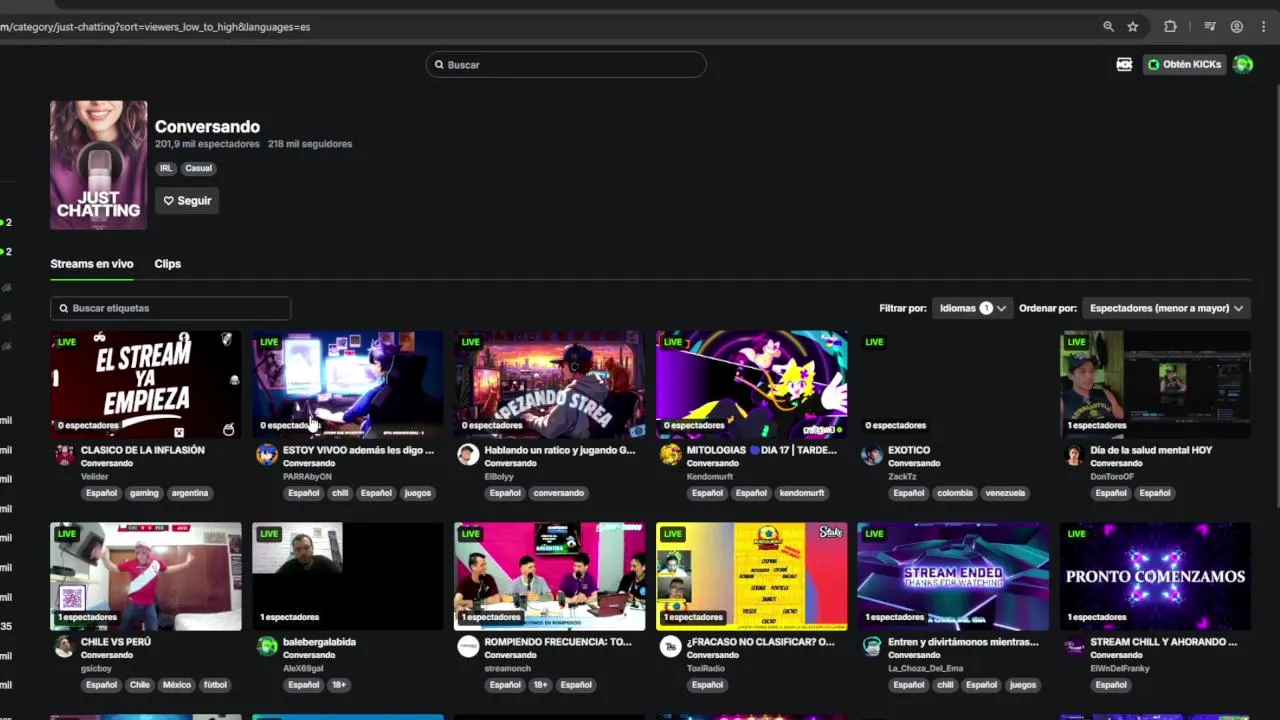The width and height of the screenshot is (1280, 720).
Task: Click the search magnifier in Buscar etiquetas
Action: (64, 308)
